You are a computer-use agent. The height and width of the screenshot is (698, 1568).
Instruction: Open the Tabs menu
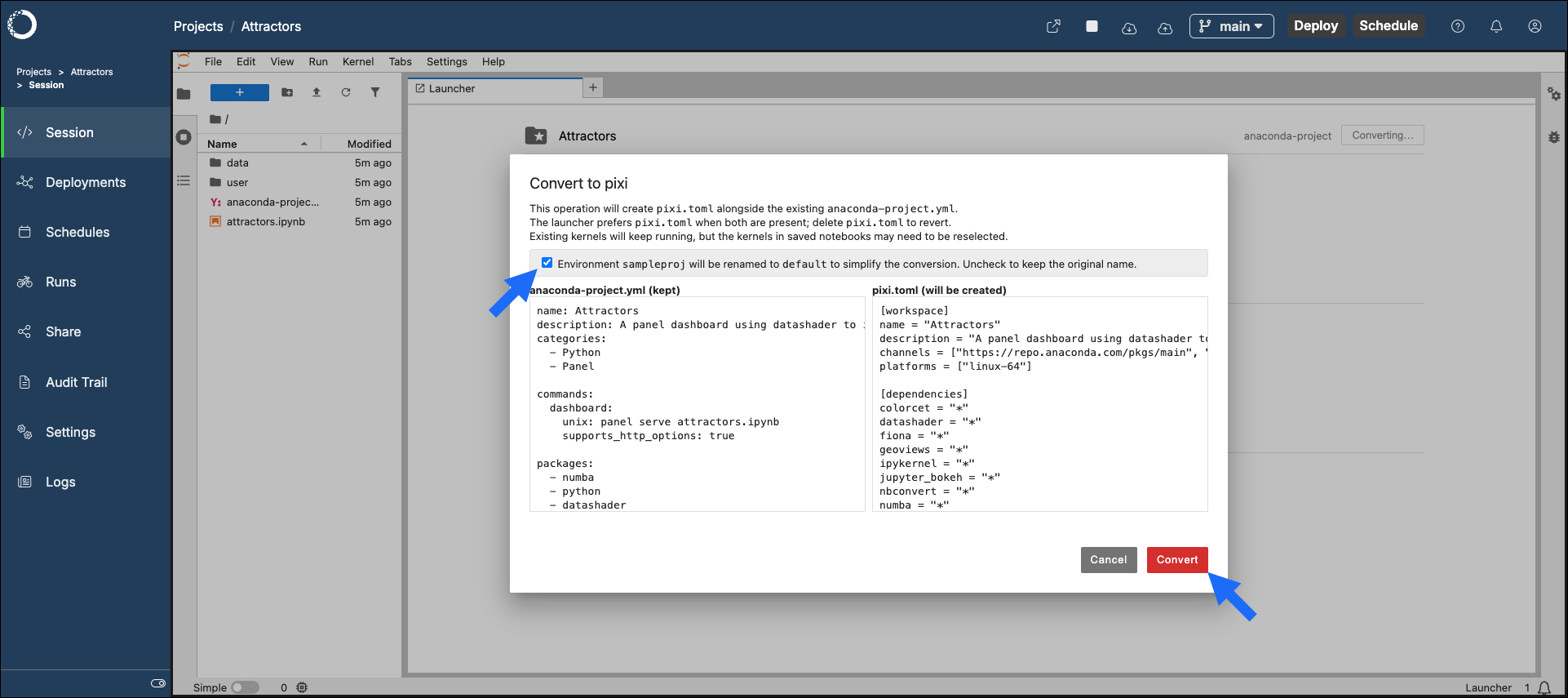(x=400, y=61)
